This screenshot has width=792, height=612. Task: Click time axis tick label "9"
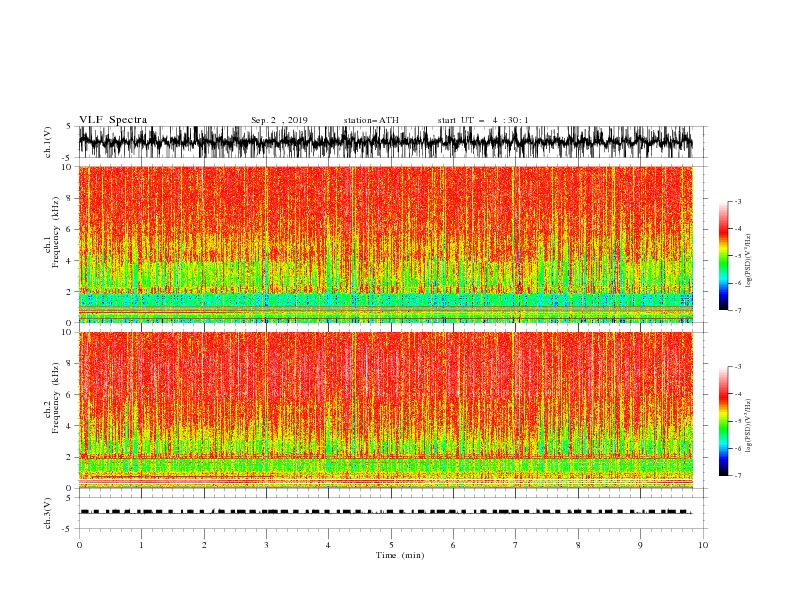[x=640, y=545]
